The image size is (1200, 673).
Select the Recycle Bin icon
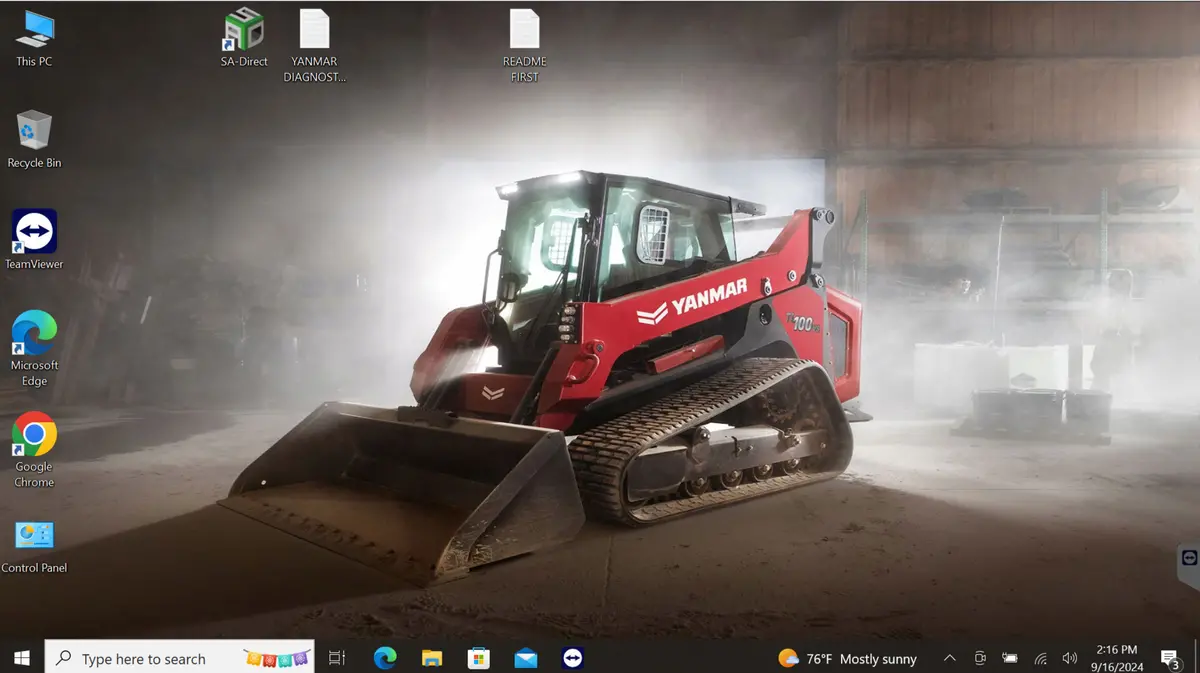pos(34,139)
